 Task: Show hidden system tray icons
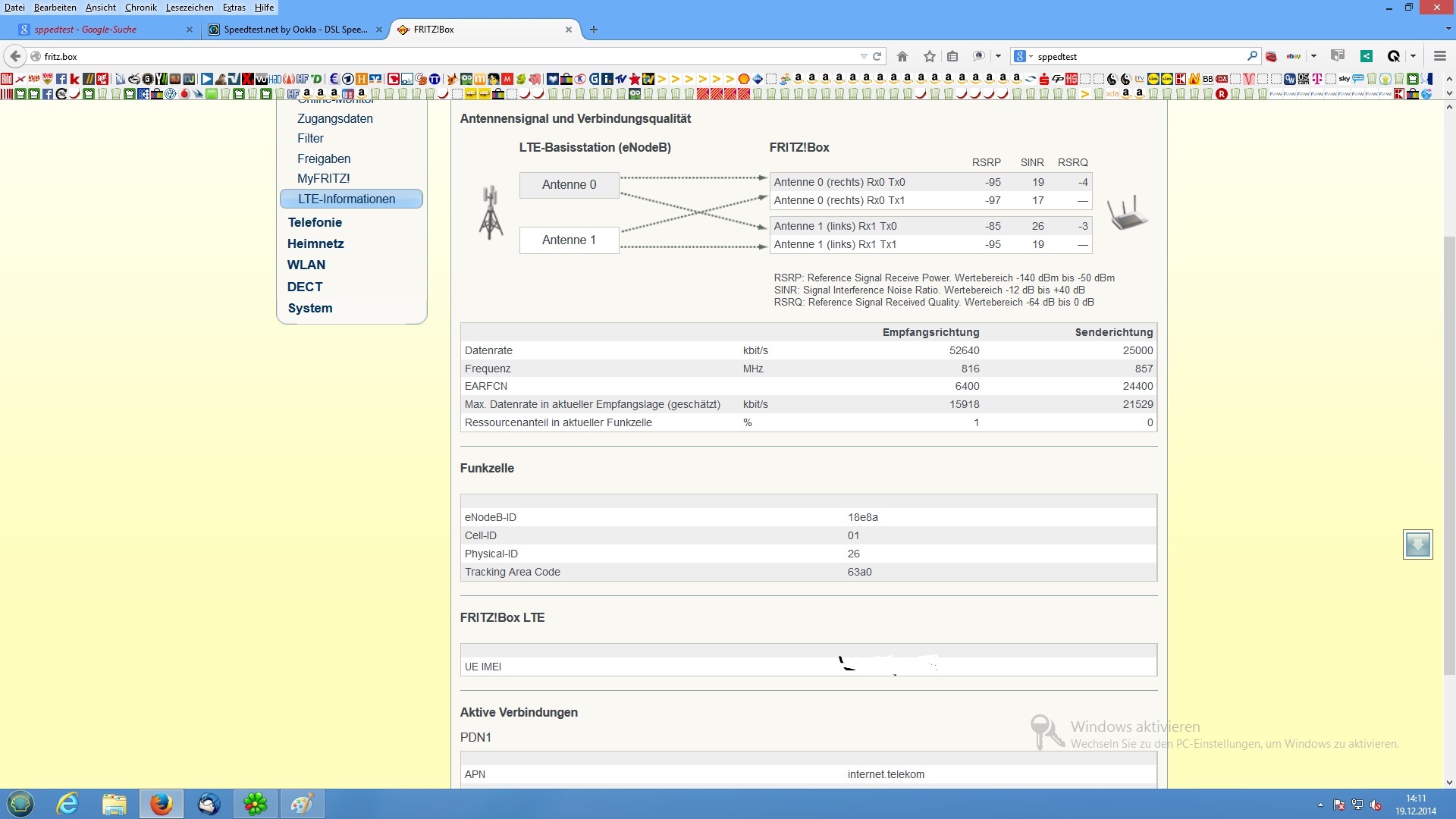point(1320,805)
